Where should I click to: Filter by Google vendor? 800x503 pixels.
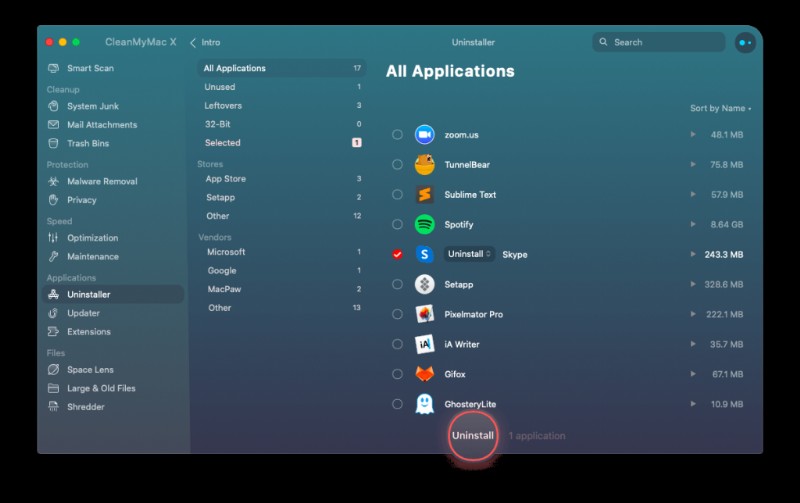click(282, 270)
